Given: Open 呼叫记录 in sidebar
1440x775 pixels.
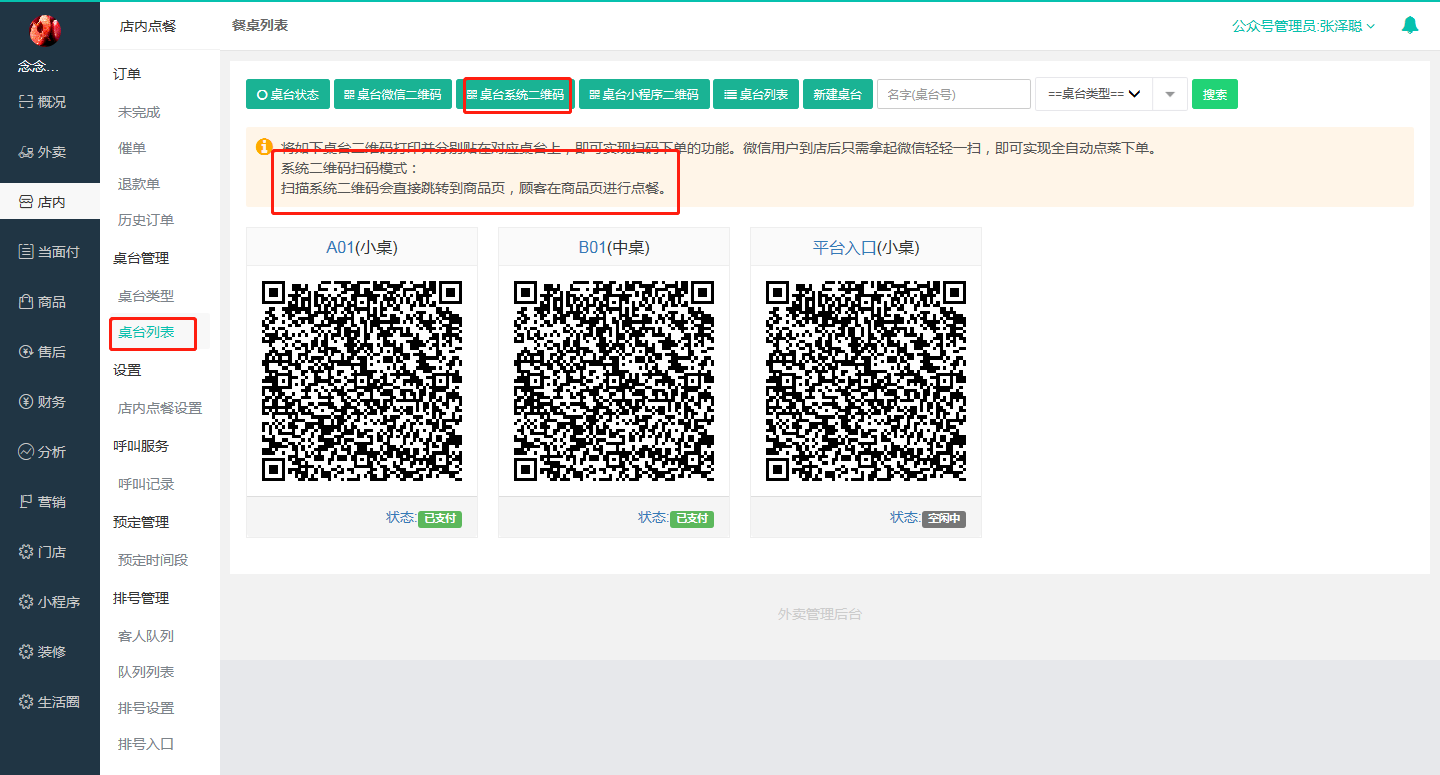Looking at the screenshot, I should tap(146, 484).
